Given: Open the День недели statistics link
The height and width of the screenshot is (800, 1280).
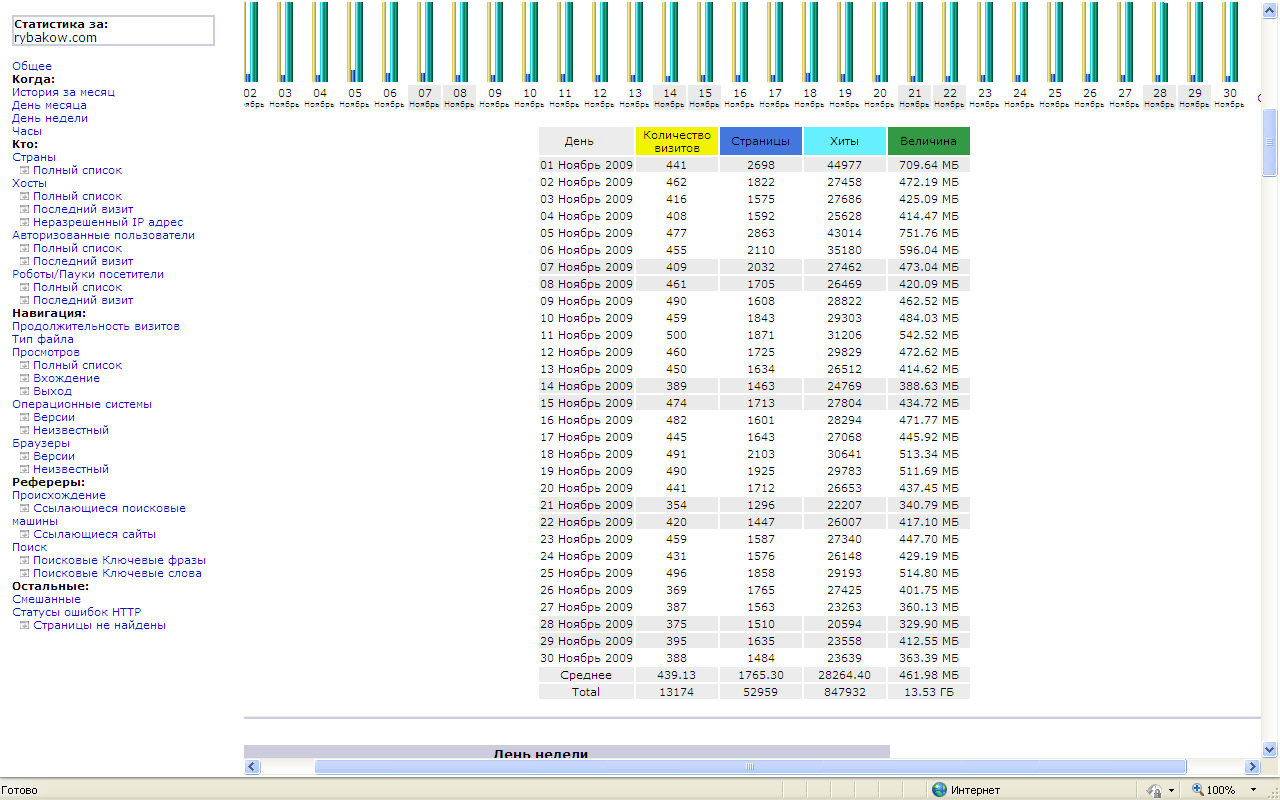Looking at the screenshot, I should click(x=50, y=118).
